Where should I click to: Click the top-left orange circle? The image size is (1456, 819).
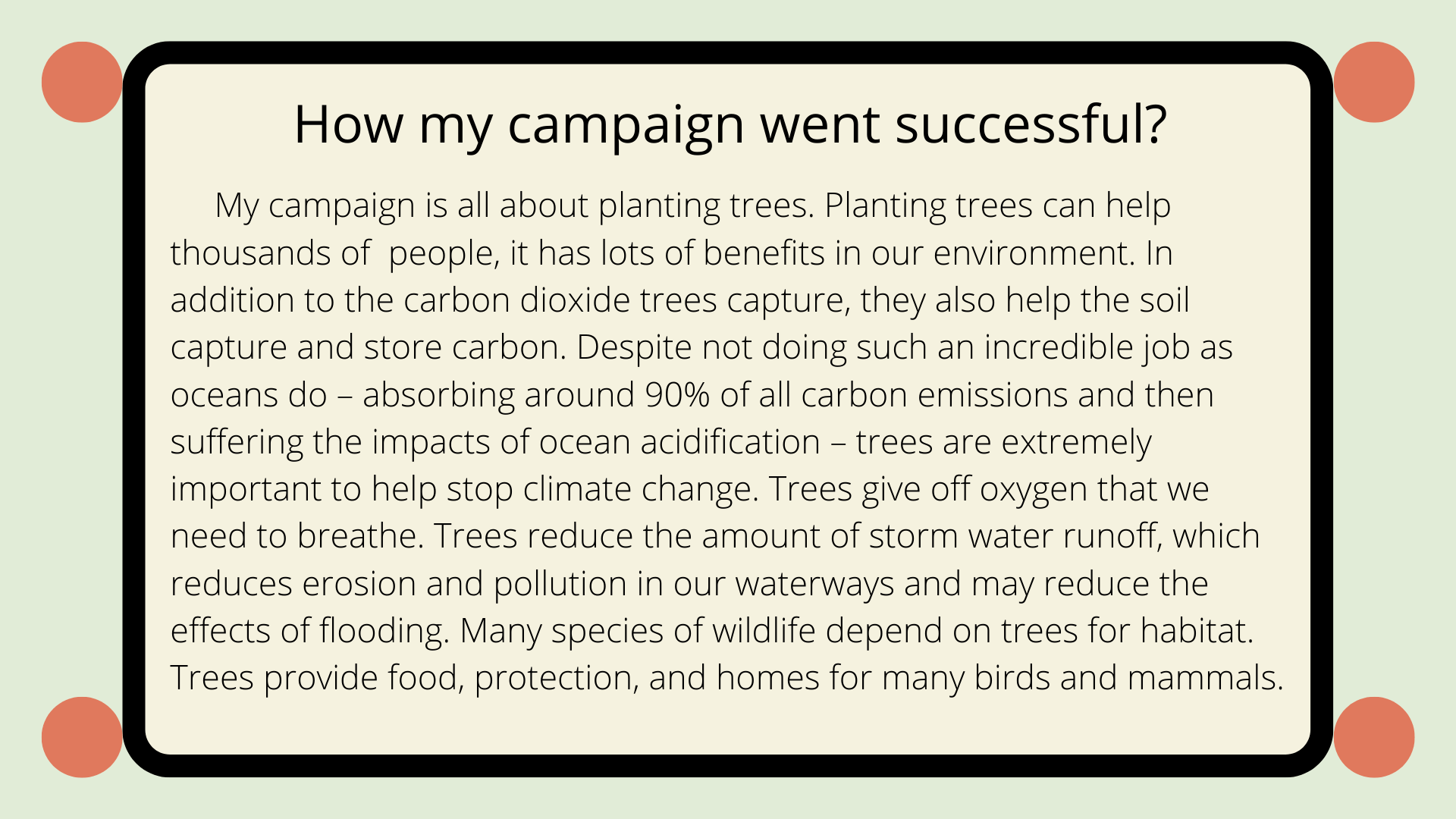click(80, 82)
